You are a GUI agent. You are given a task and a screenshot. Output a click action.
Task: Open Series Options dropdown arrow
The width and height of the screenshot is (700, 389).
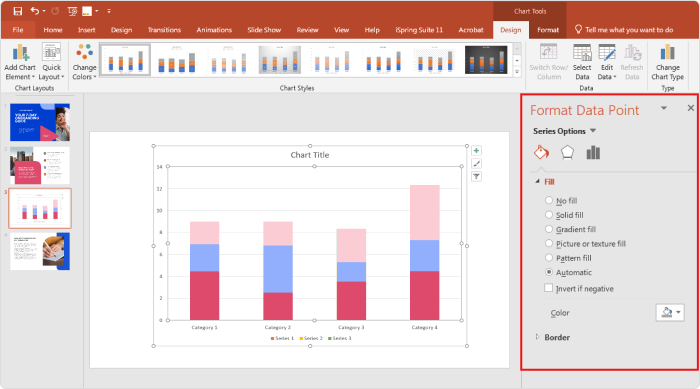click(x=593, y=131)
